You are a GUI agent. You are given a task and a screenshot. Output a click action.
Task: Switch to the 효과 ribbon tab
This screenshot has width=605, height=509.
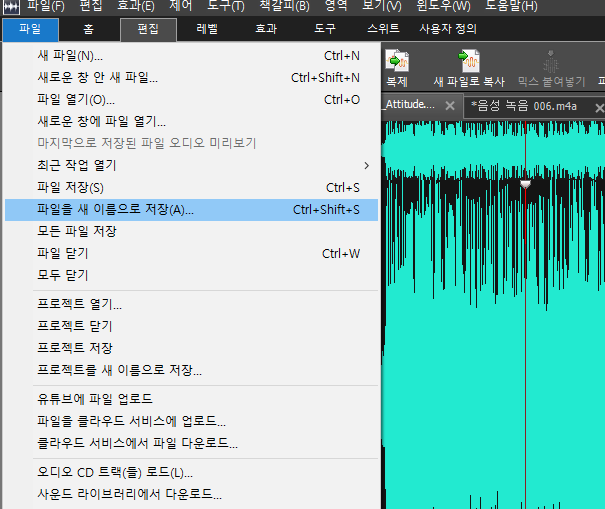click(266, 29)
